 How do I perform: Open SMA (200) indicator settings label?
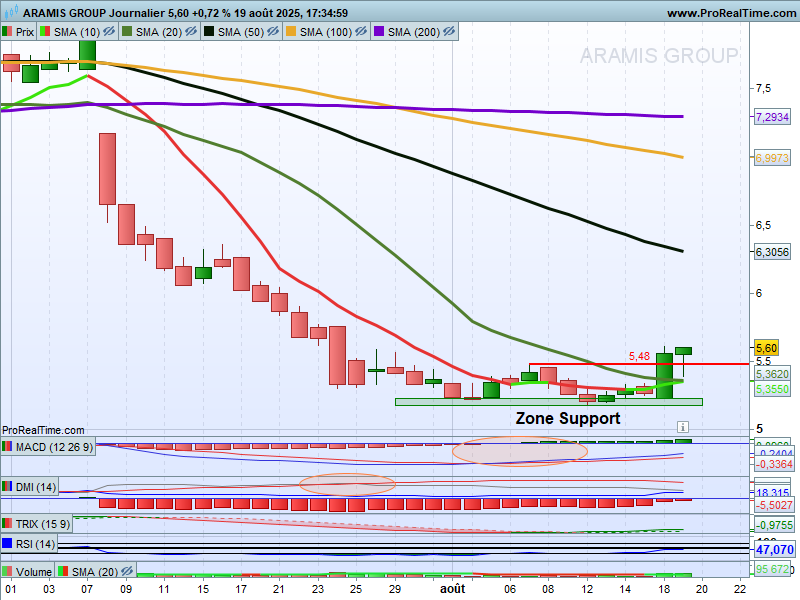[x=414, y=32]
